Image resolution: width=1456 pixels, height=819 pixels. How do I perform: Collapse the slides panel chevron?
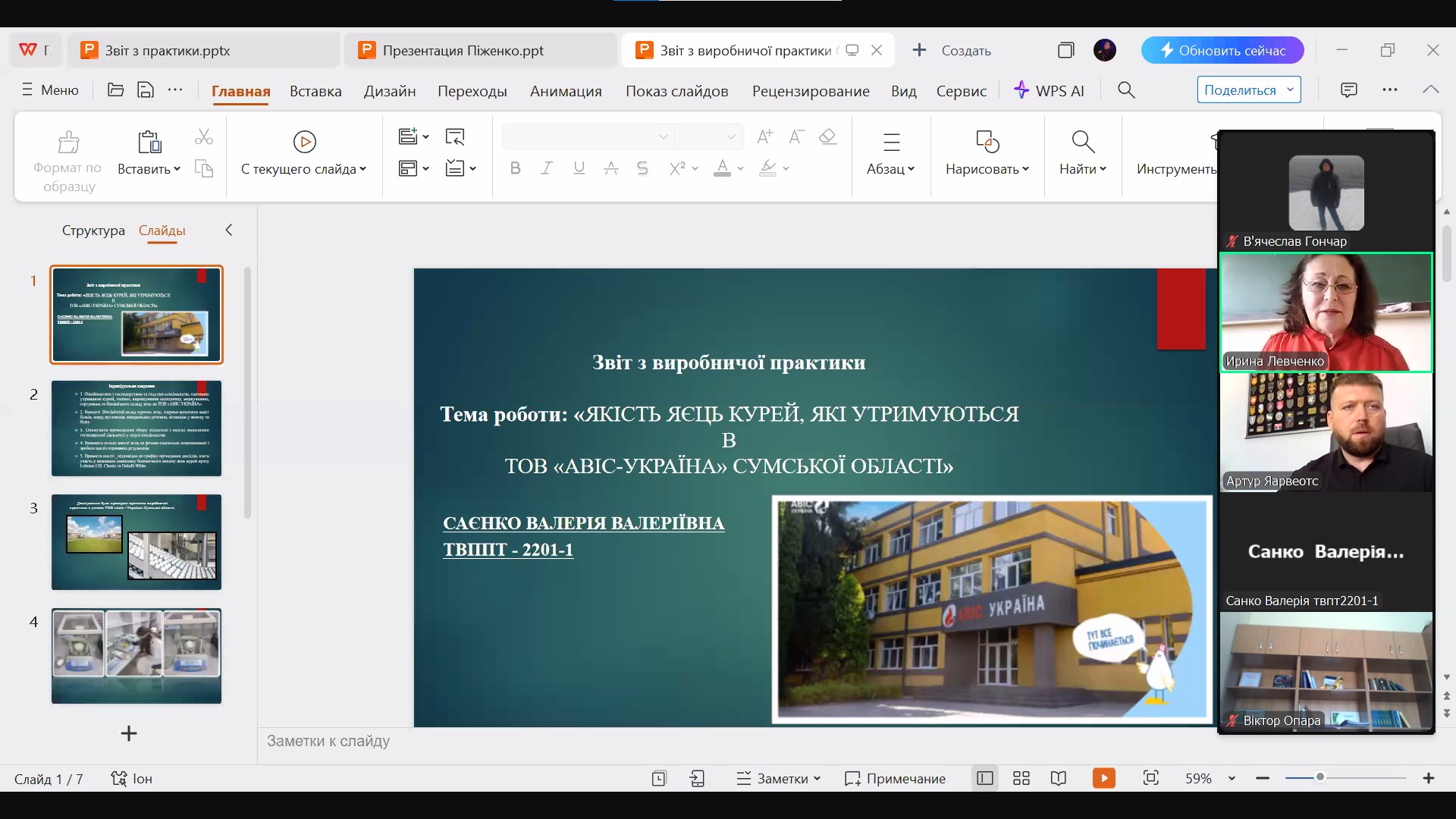[x=228, y=230]
